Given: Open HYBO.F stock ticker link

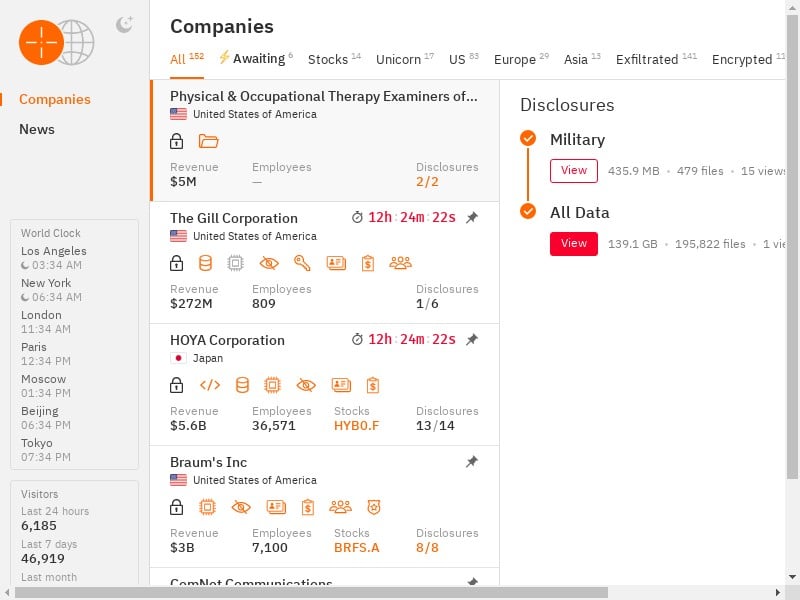Looking at the screenshot, I should (357, 426).
